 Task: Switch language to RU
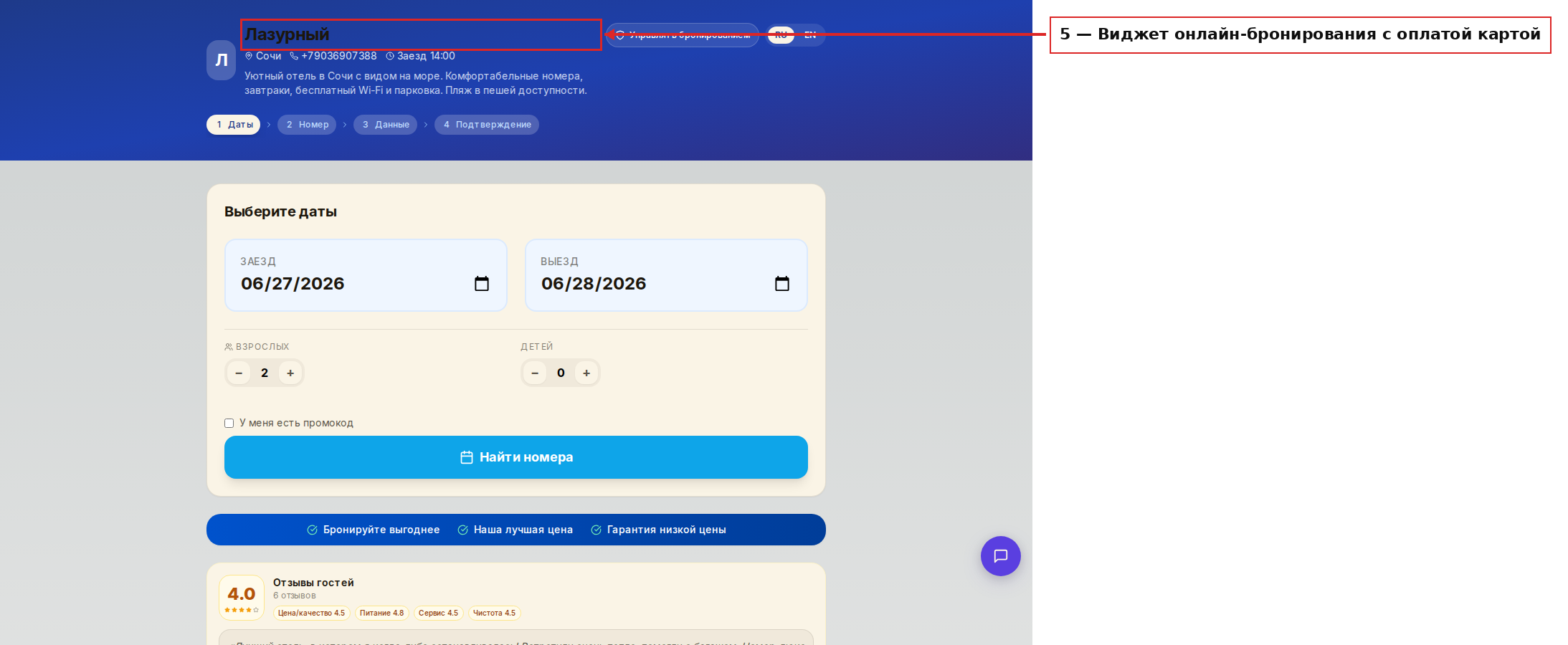point(781,35)
